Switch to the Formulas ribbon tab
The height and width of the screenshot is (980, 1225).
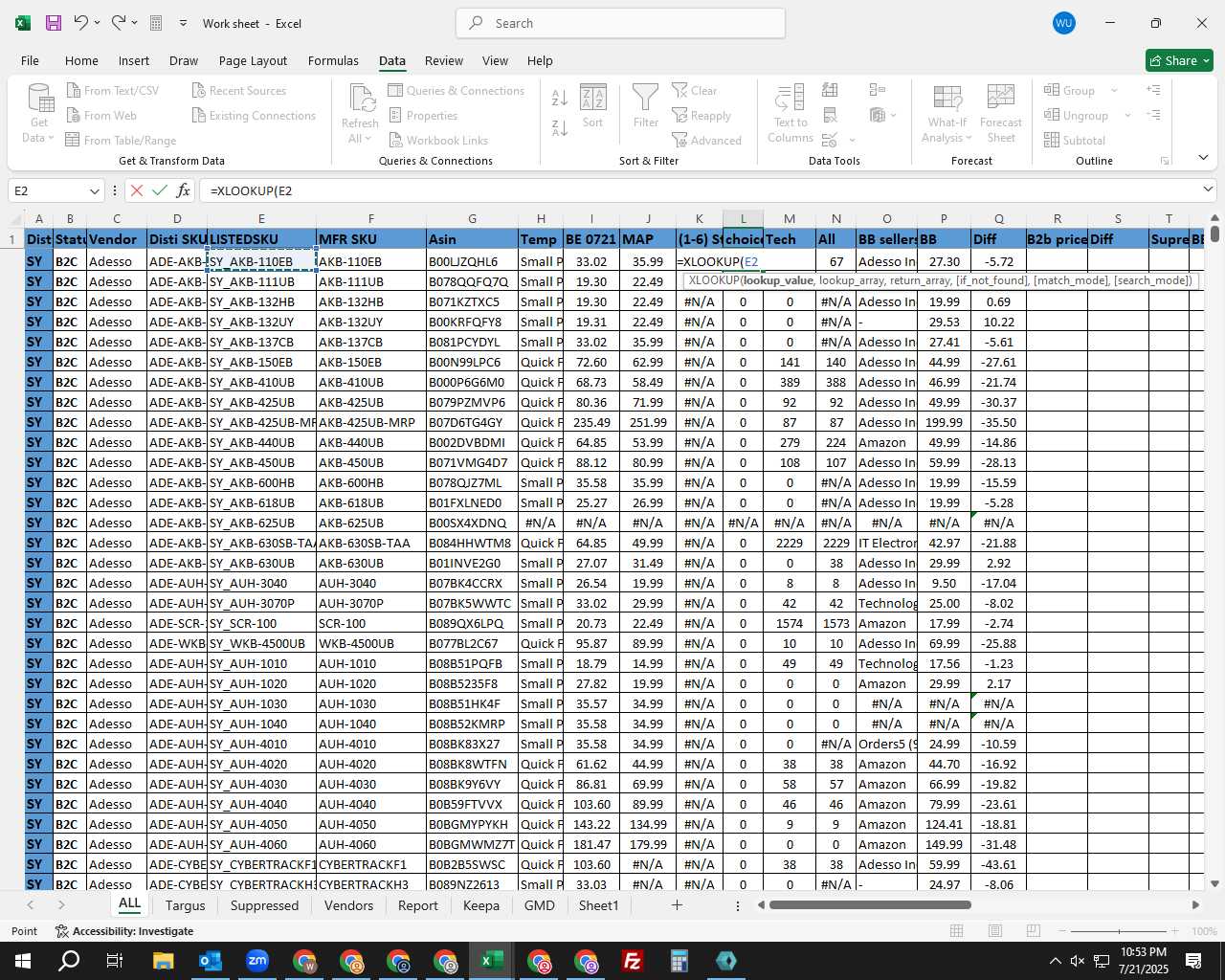point(333,60)
